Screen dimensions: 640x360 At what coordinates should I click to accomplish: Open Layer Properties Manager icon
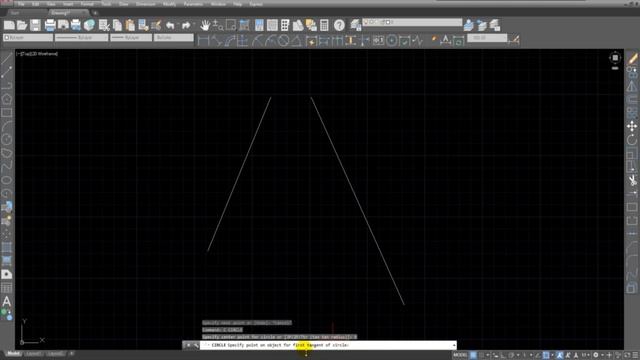tap(356, 25)
